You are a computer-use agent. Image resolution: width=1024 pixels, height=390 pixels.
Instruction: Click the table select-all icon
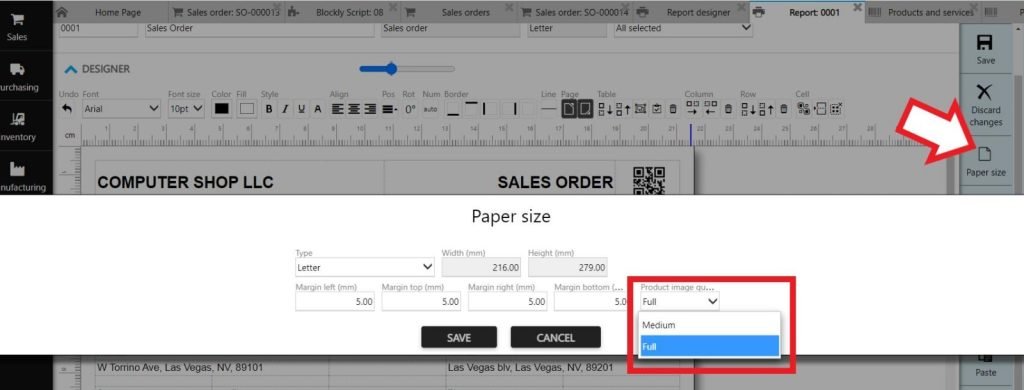[641, 109]
